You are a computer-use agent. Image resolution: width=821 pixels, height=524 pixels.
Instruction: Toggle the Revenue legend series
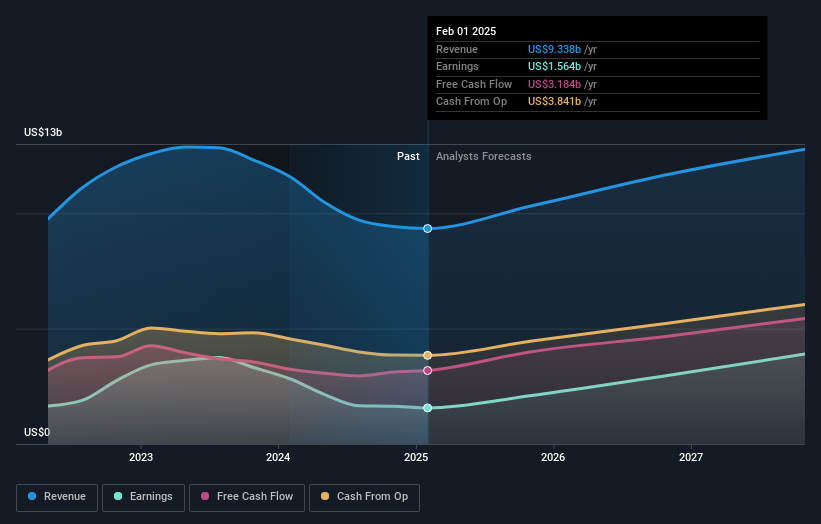click(x=57, y=497)
